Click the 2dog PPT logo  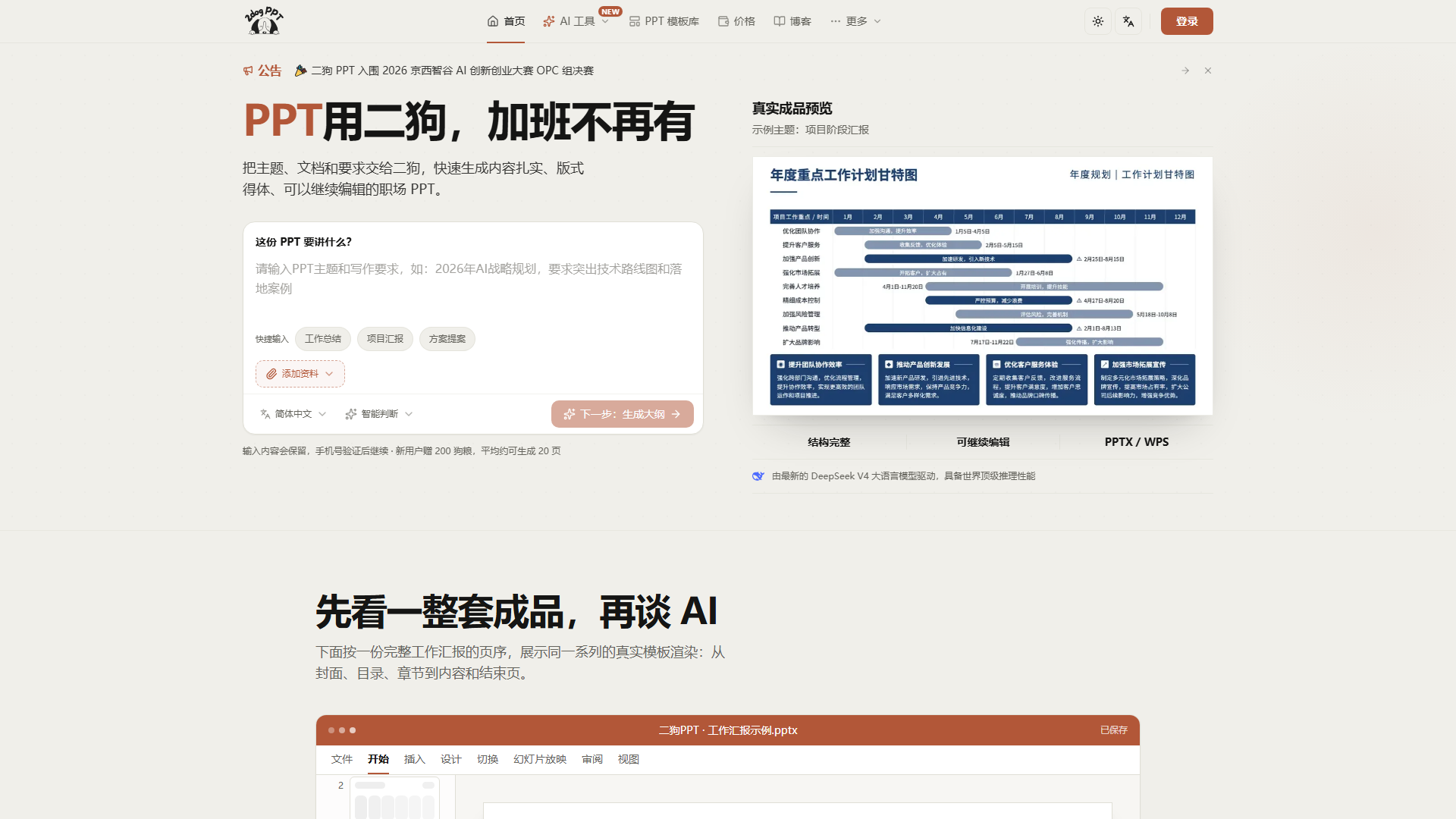pos(264,21)
